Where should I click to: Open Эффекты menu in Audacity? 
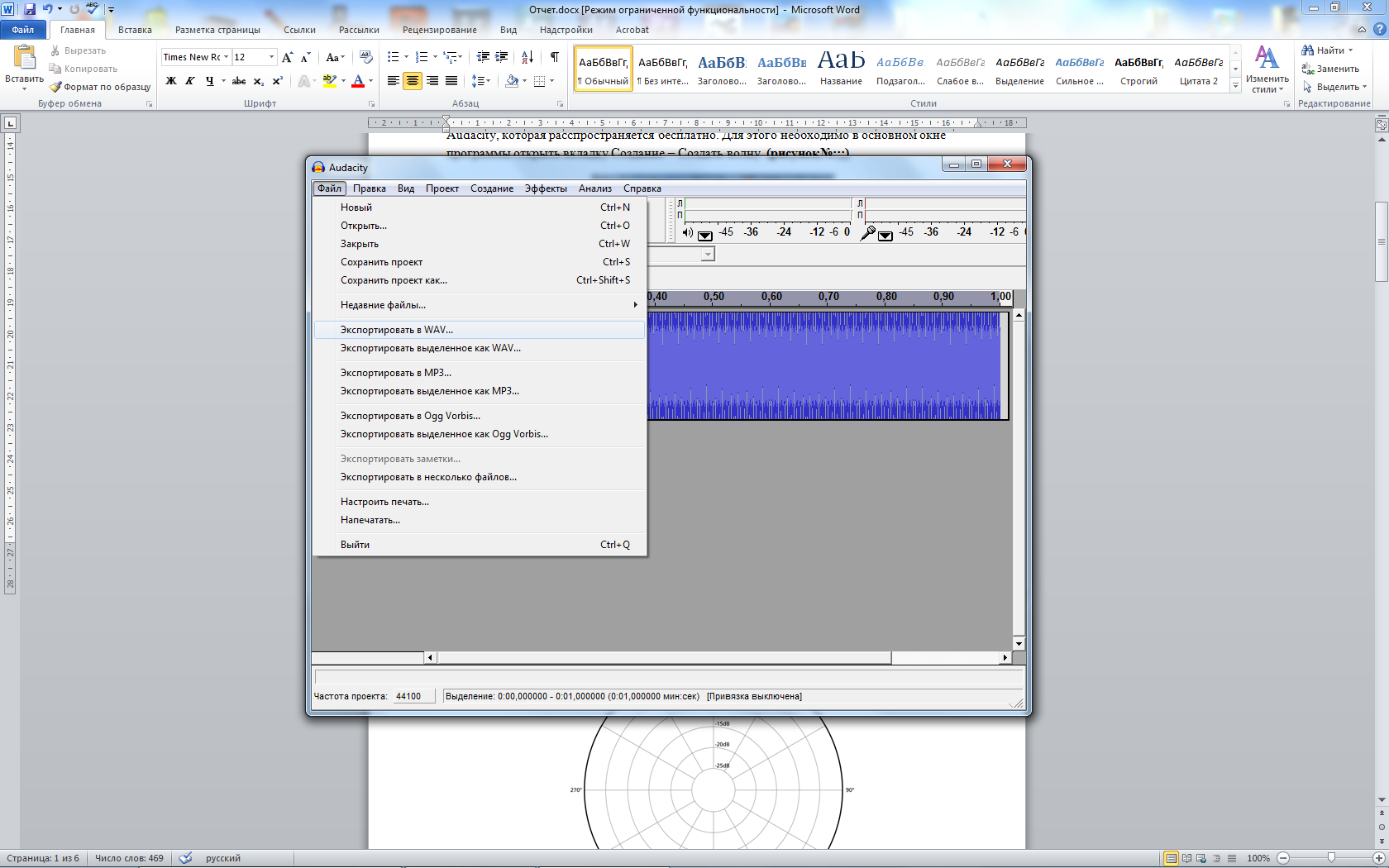pos(546,188)
